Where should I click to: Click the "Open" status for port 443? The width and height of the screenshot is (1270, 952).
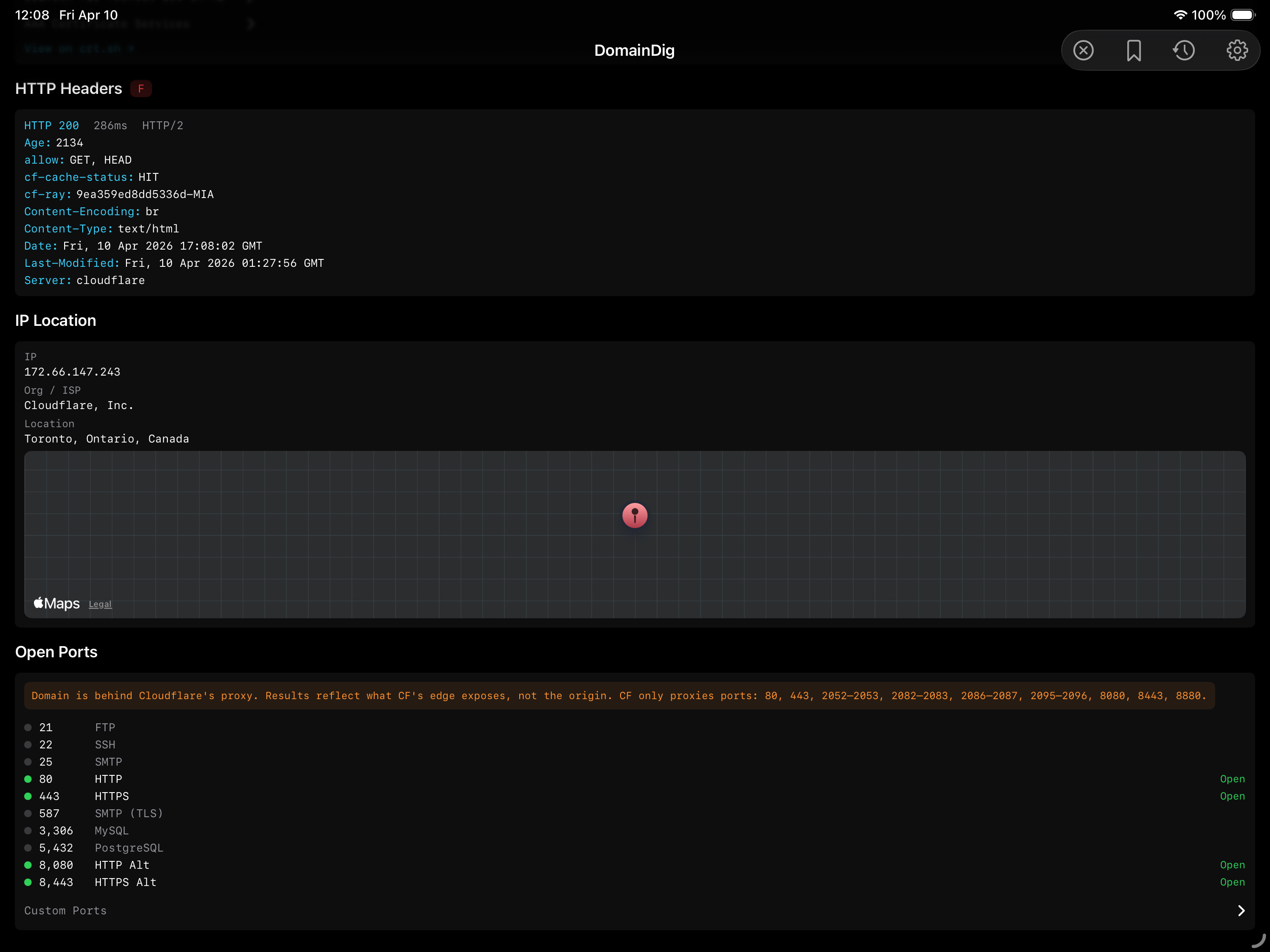[x=1232, y=796]
